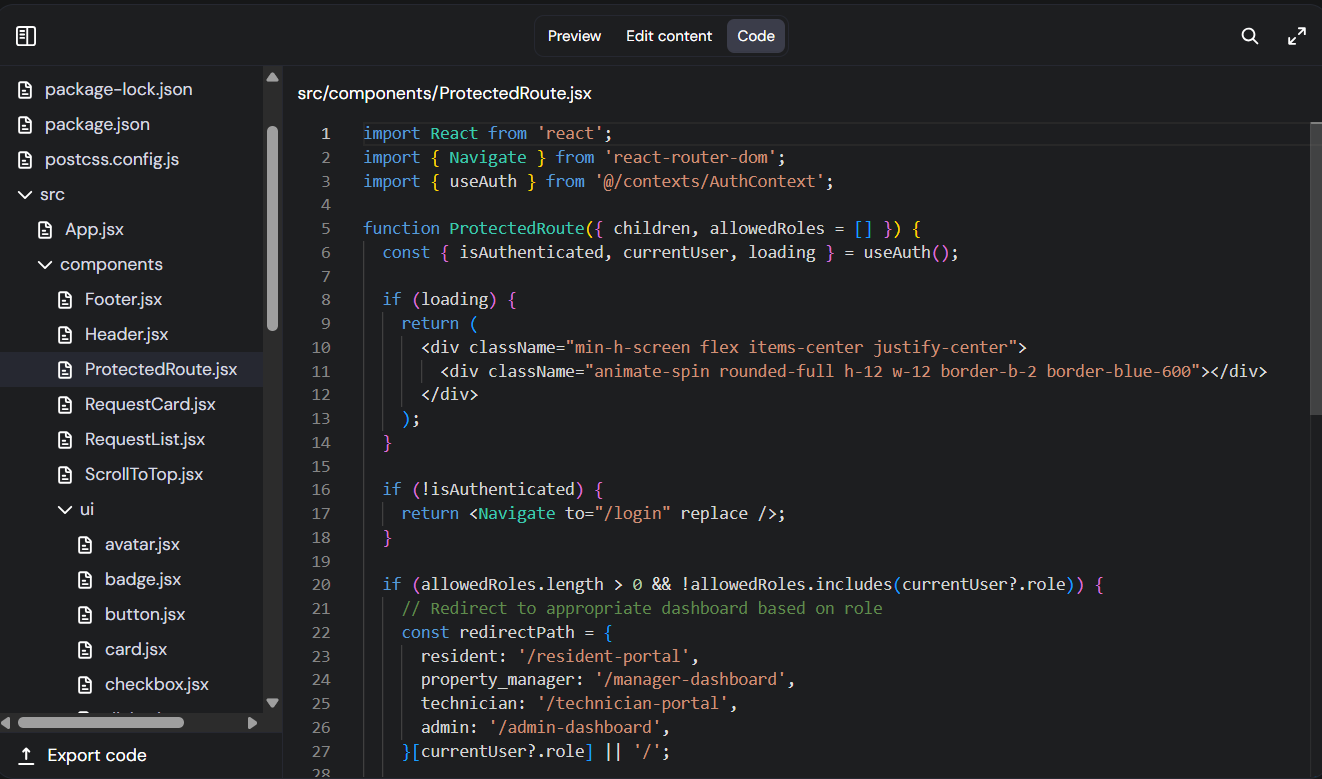This screenshot has width=1322, height=779.
Task: Collapse the src folder chevron
Action: (25, 195)
